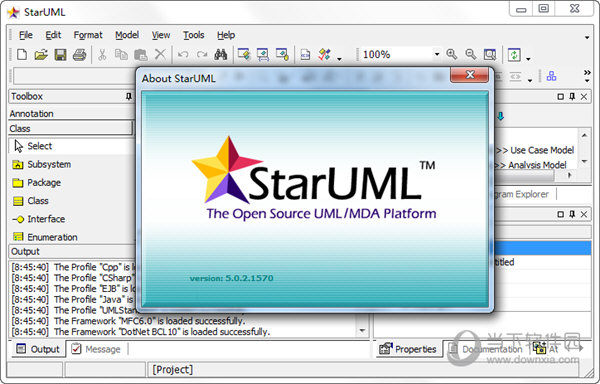
Task: Click the refresh diagram icon
Action: pos(514,54)
